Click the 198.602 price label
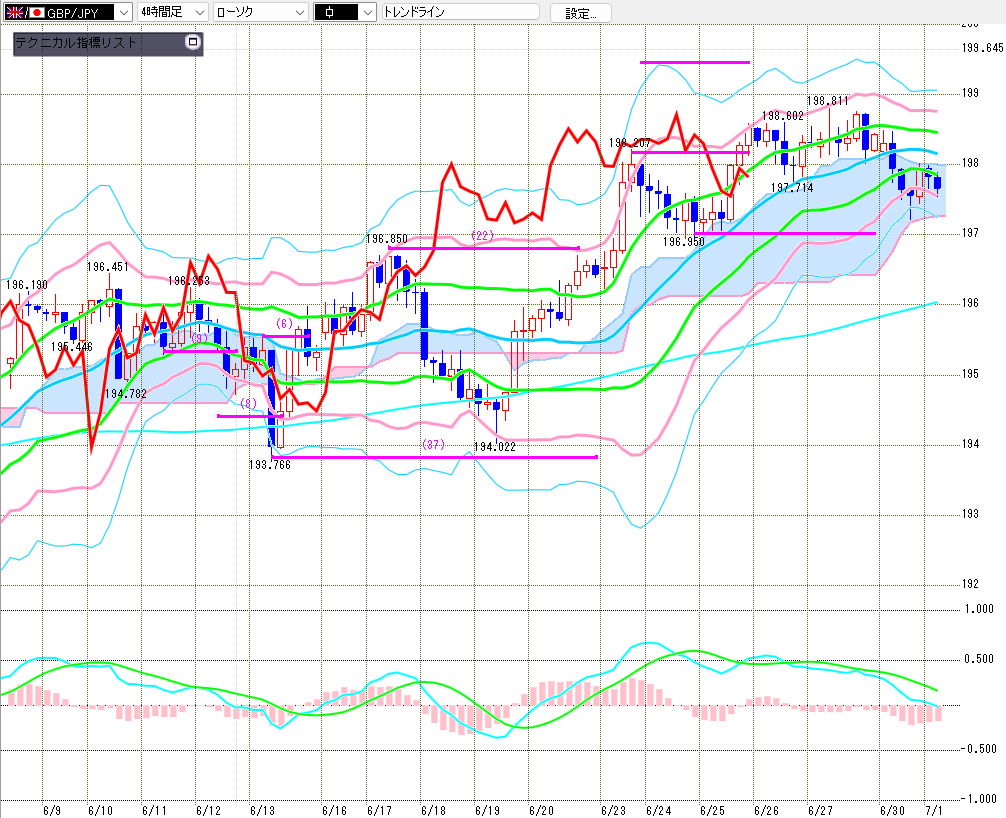Viewport: 1006px width, 818px height. coord(783,115)
